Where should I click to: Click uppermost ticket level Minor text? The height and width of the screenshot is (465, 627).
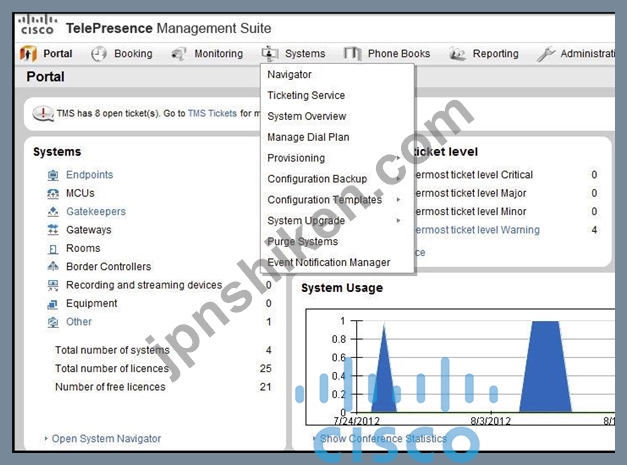click(470, 212)
